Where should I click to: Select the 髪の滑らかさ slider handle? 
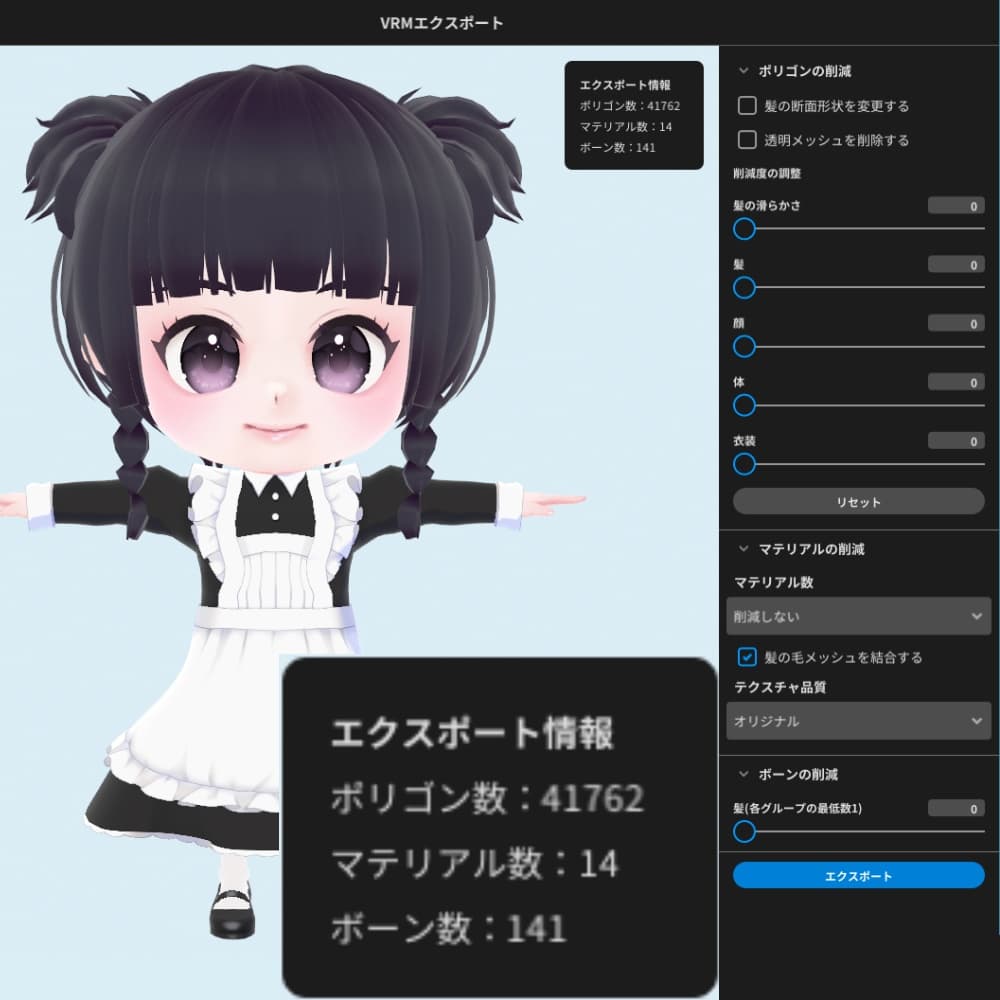(744, 229)
